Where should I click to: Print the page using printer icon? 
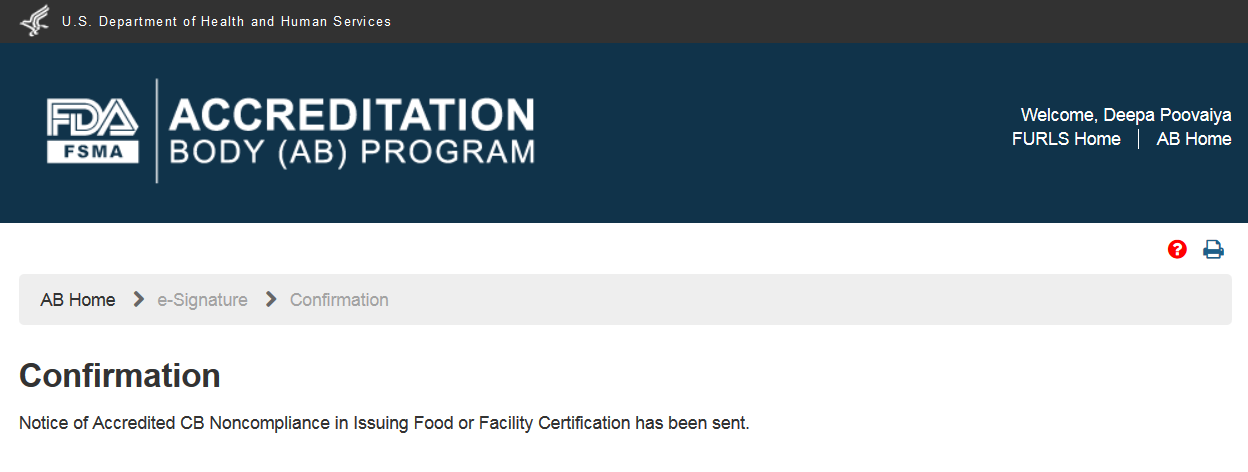(x=1213, y=249)
